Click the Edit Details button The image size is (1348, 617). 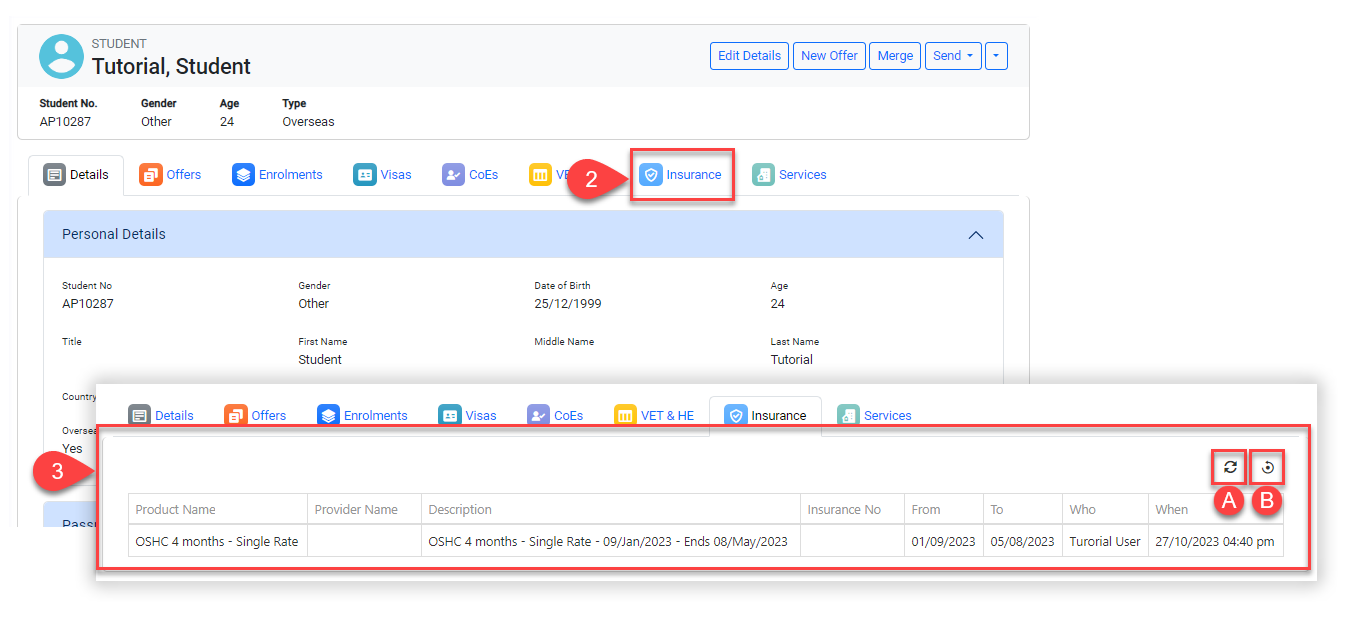(x=749, y=56)
